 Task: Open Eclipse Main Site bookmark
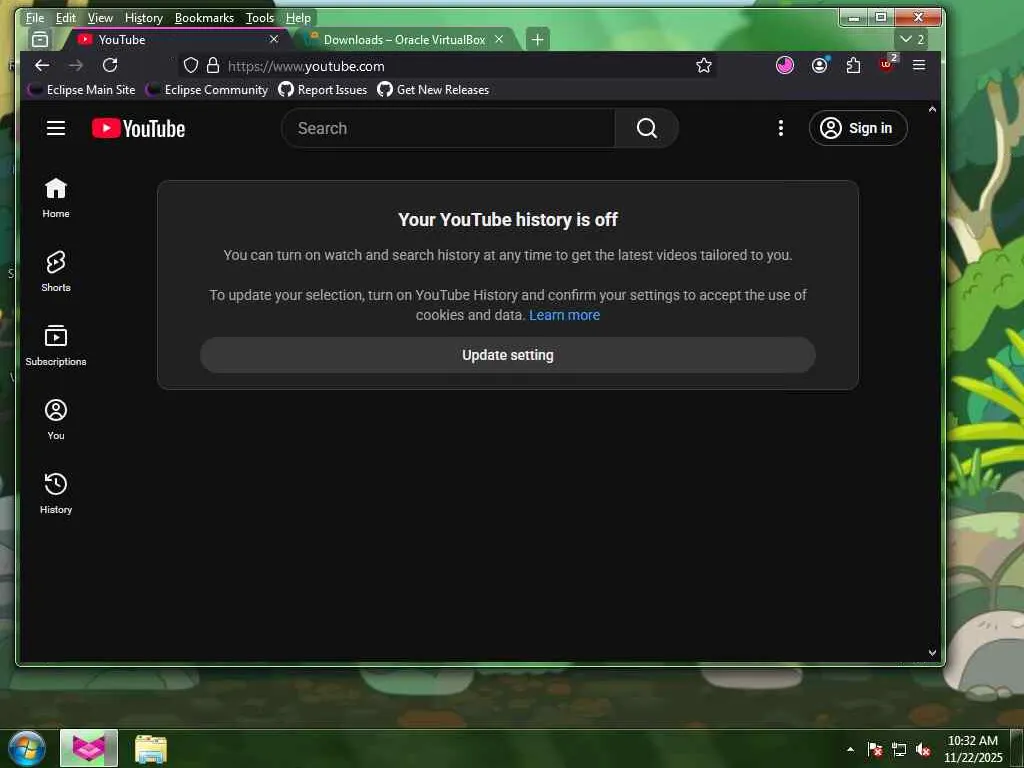pyautogui.click(x=82, y=89)
